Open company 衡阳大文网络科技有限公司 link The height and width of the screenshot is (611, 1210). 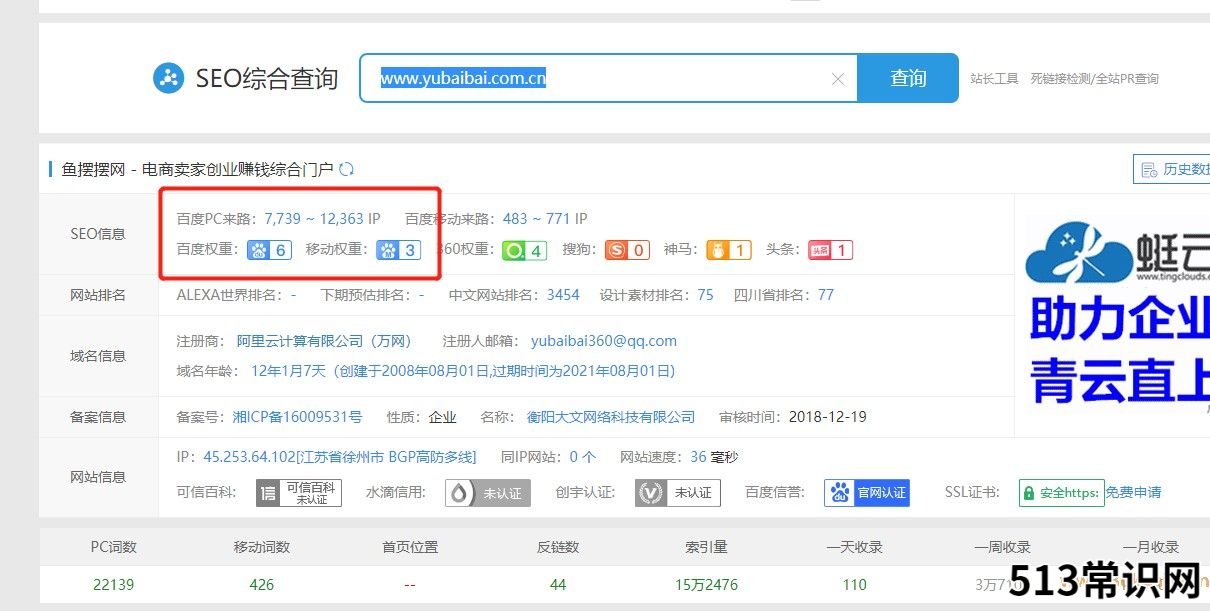pos(611,417)
